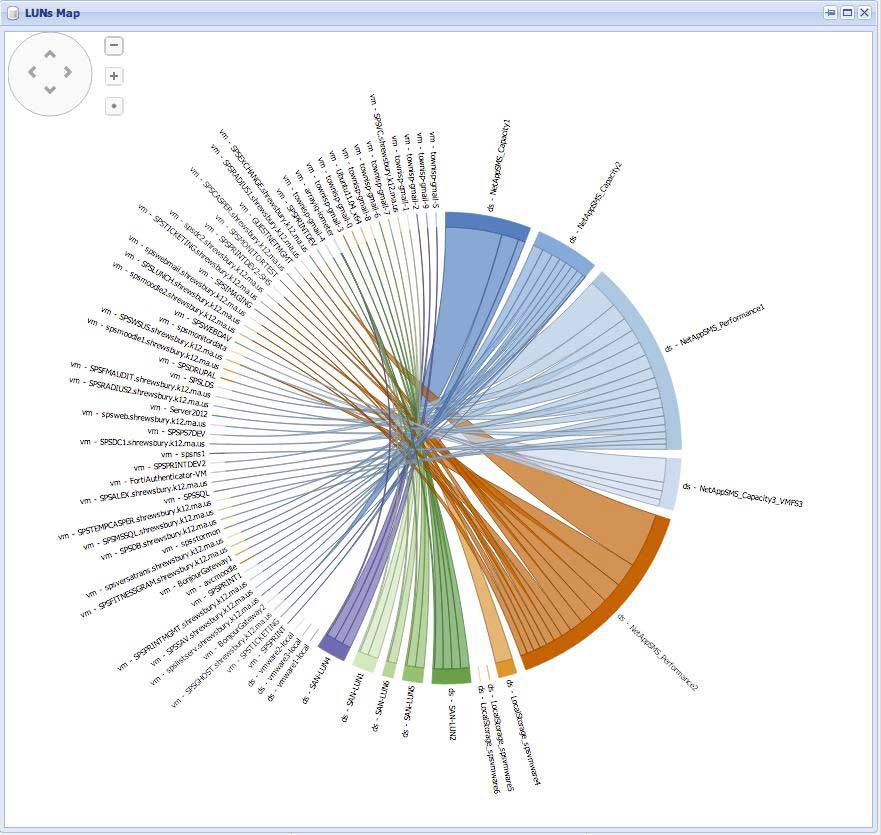Click the "vm - Server2012" label

(x=179, y=410)
